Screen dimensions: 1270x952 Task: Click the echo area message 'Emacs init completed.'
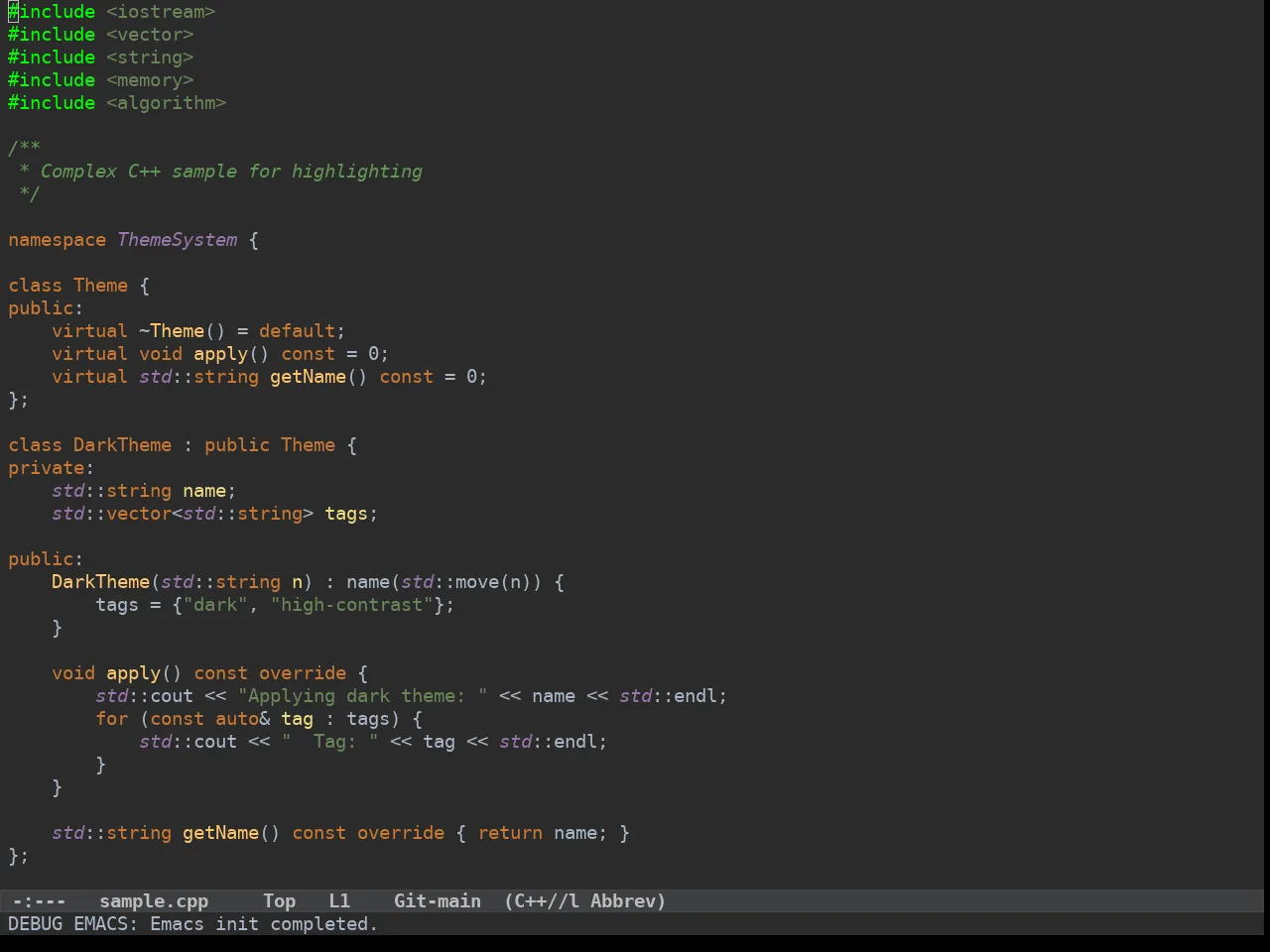(x=264, y=924)
